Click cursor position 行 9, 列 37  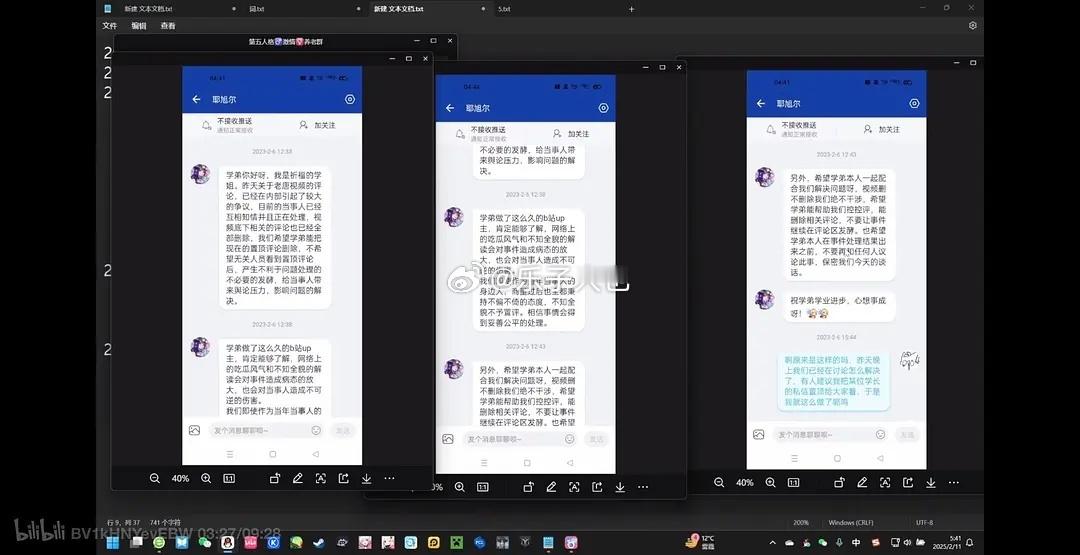(124, 523)
